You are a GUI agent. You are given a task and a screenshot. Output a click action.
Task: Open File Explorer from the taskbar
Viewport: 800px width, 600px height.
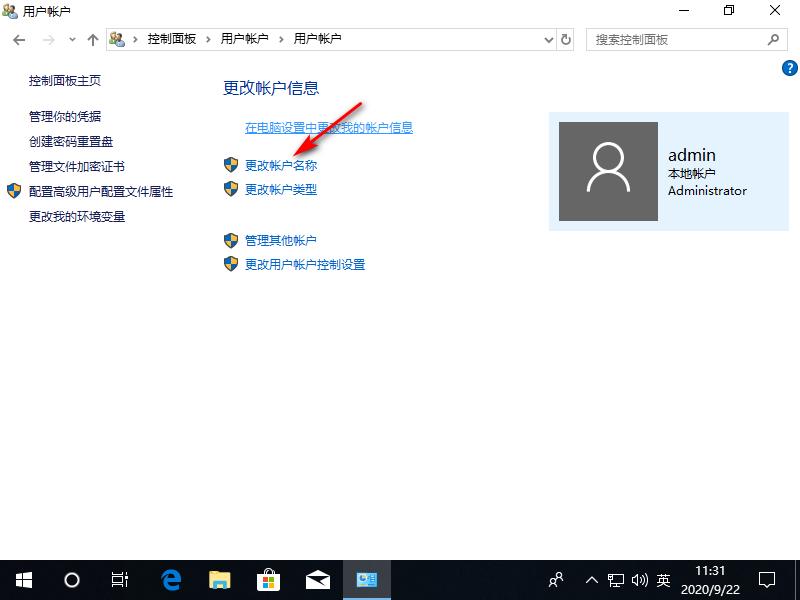(218, 580)
